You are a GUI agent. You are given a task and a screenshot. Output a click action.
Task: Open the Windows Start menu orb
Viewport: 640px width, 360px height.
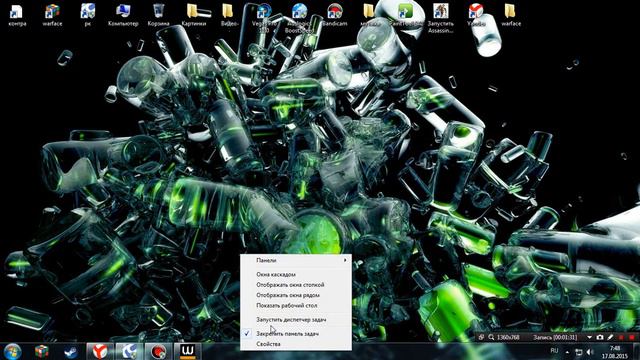(12, 351)
